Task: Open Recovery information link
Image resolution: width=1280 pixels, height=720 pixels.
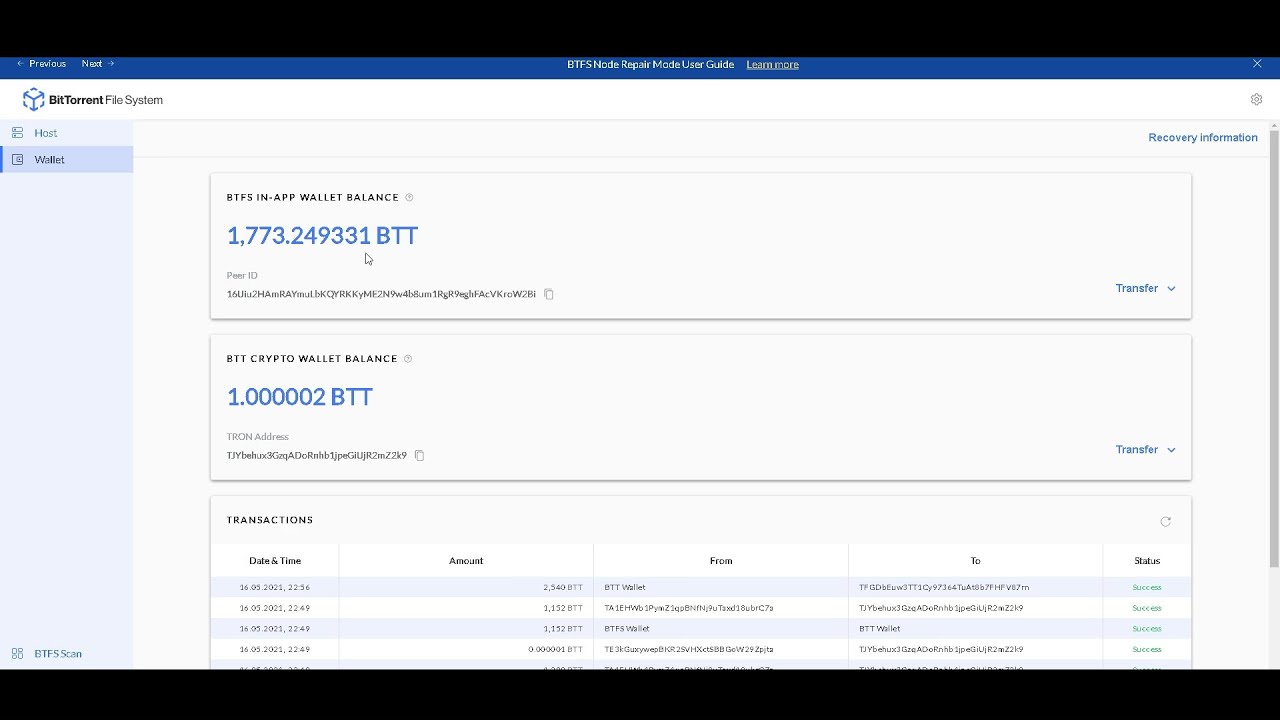Action: (1203, 137)
